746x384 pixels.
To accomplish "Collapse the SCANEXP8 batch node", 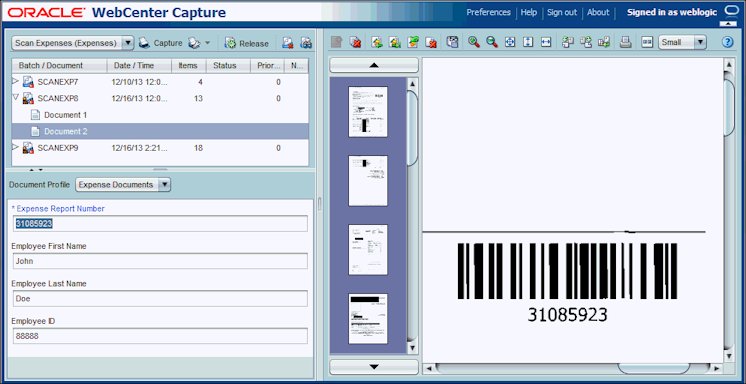I will point(16,98).
